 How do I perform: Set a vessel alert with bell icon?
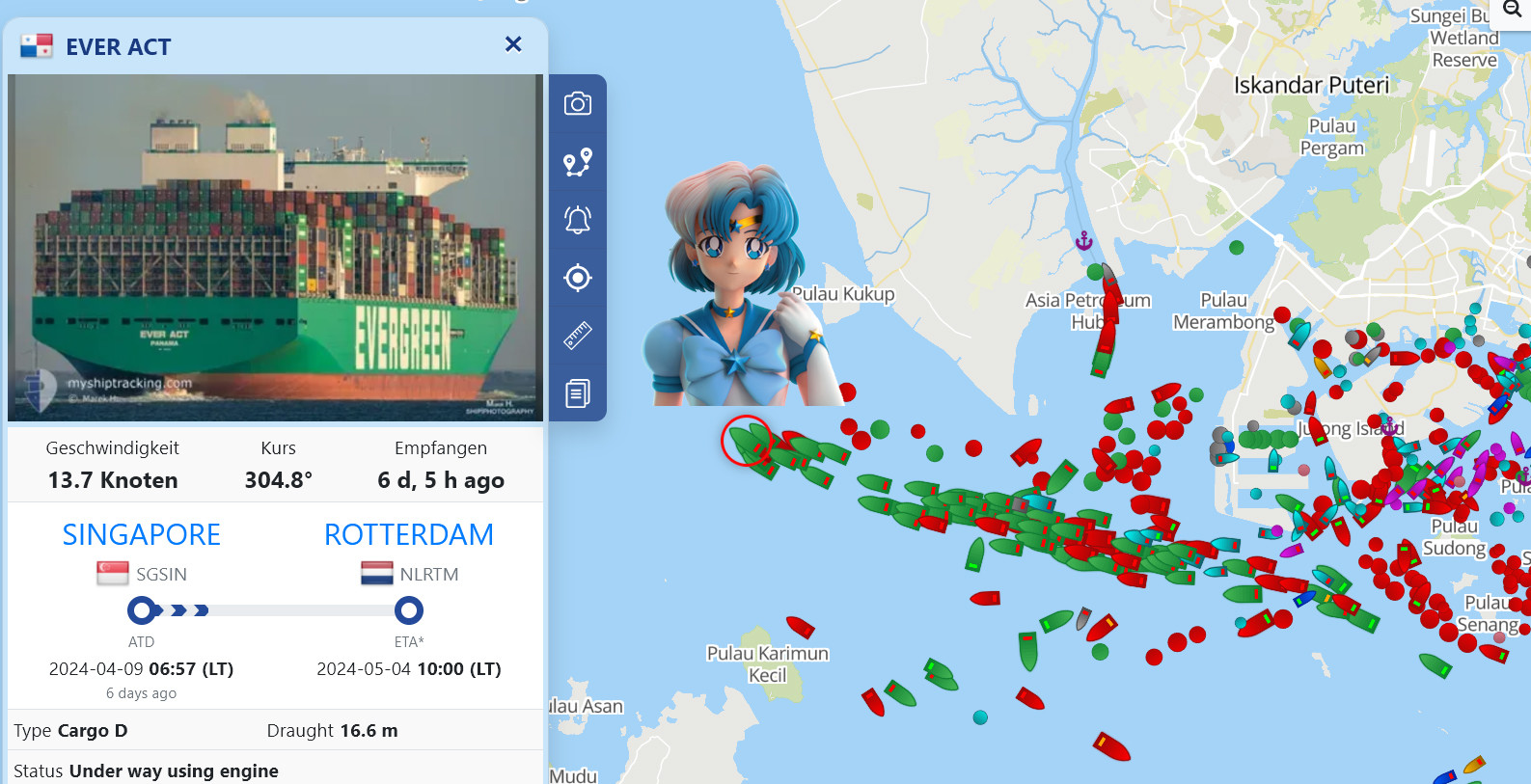coord(578,220)
